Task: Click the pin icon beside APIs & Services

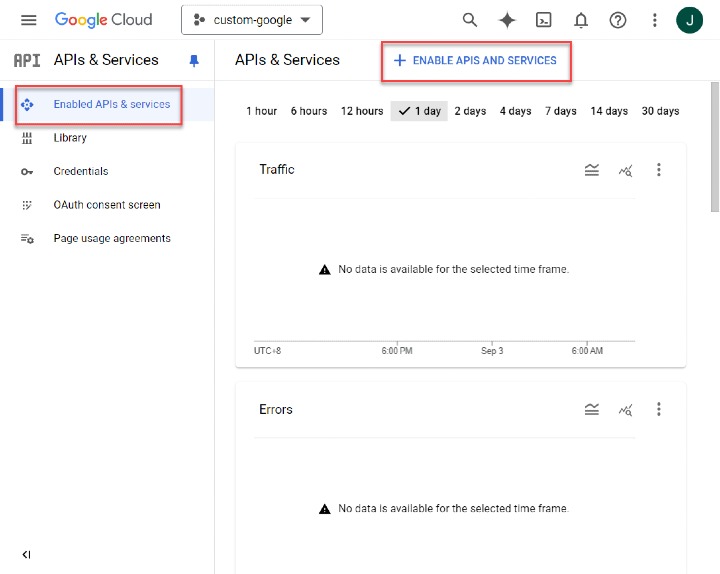Action: point(194,60)
